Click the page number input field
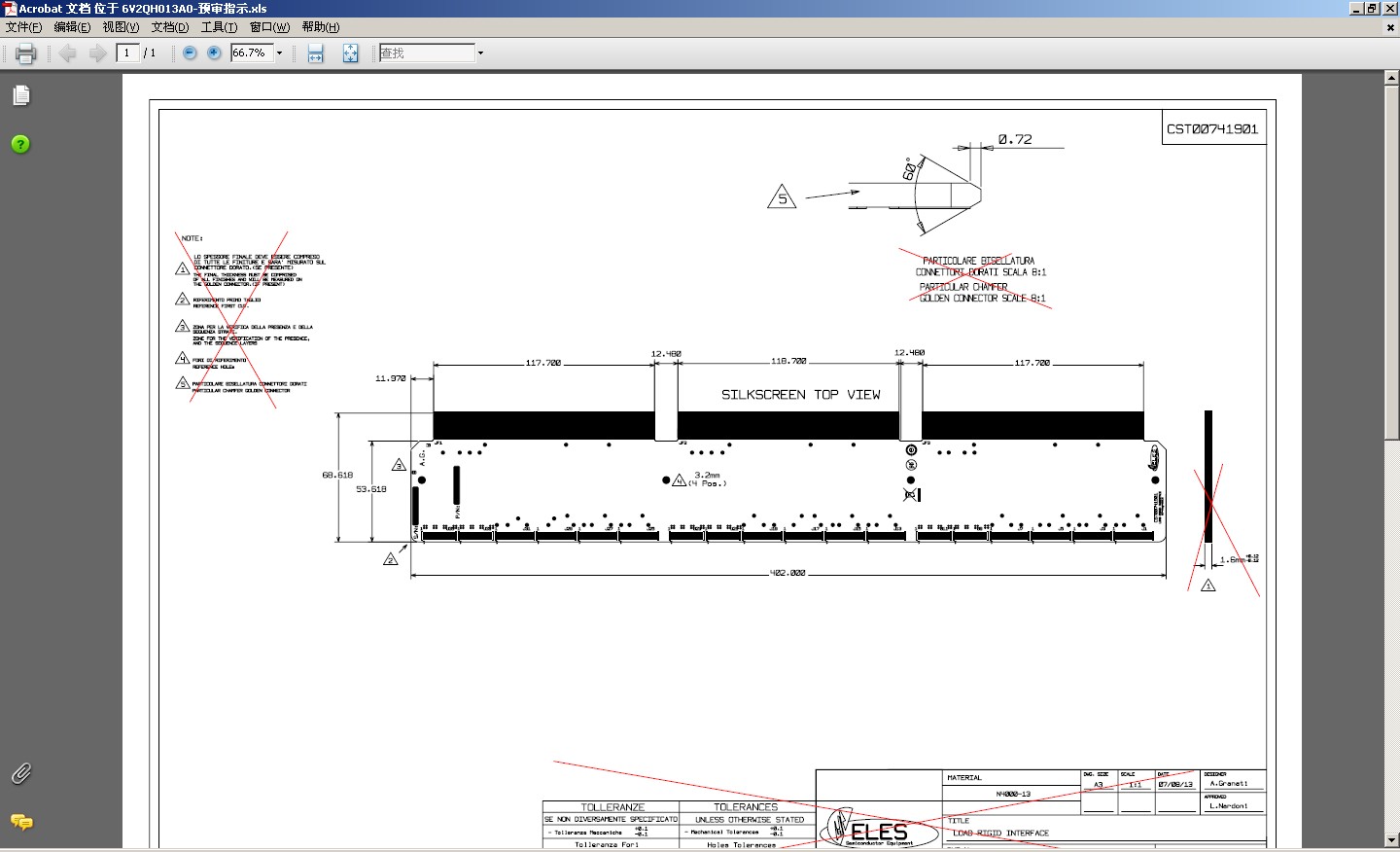The image size is (1400, 852). point(127,53)
